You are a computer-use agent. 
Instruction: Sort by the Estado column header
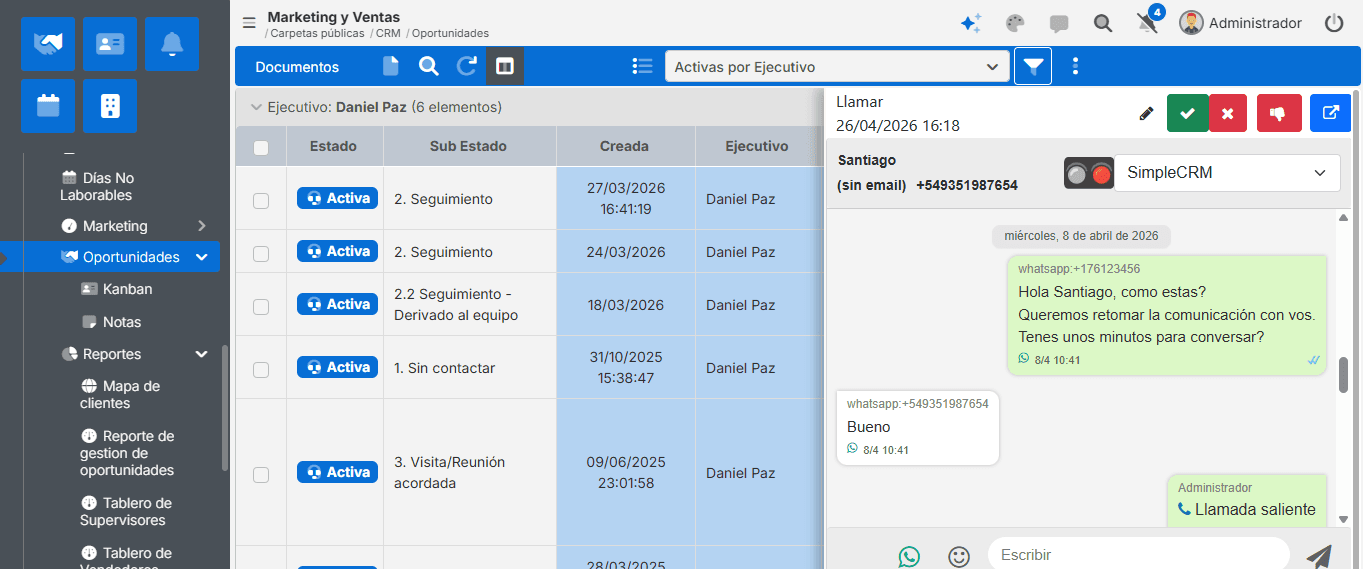tap(333, 146)
